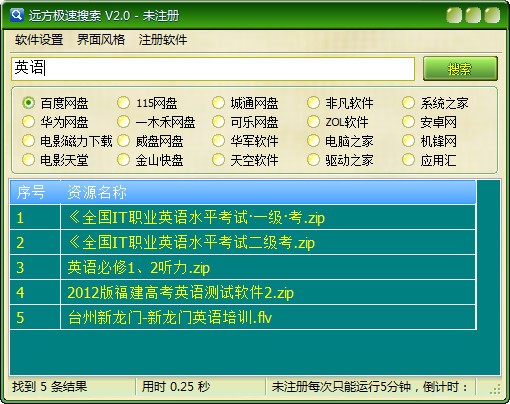Click the 资源名称 column header
This screenshot has width=510, height=404.
pyautogui.click(x=268, y=192)
